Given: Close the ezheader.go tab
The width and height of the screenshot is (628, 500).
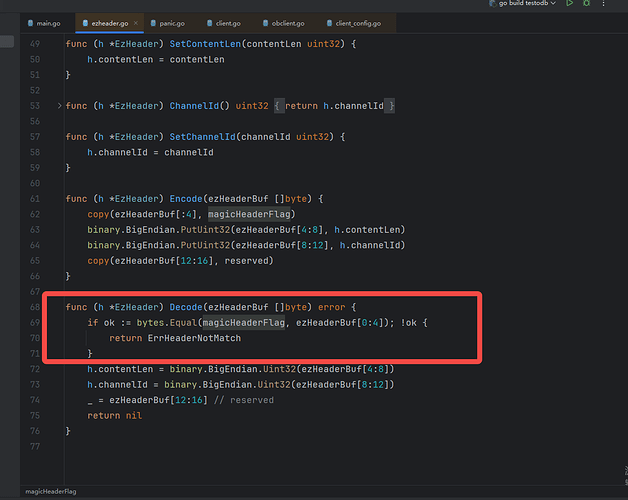Looking at the screenshot, I should pos(136,23).
